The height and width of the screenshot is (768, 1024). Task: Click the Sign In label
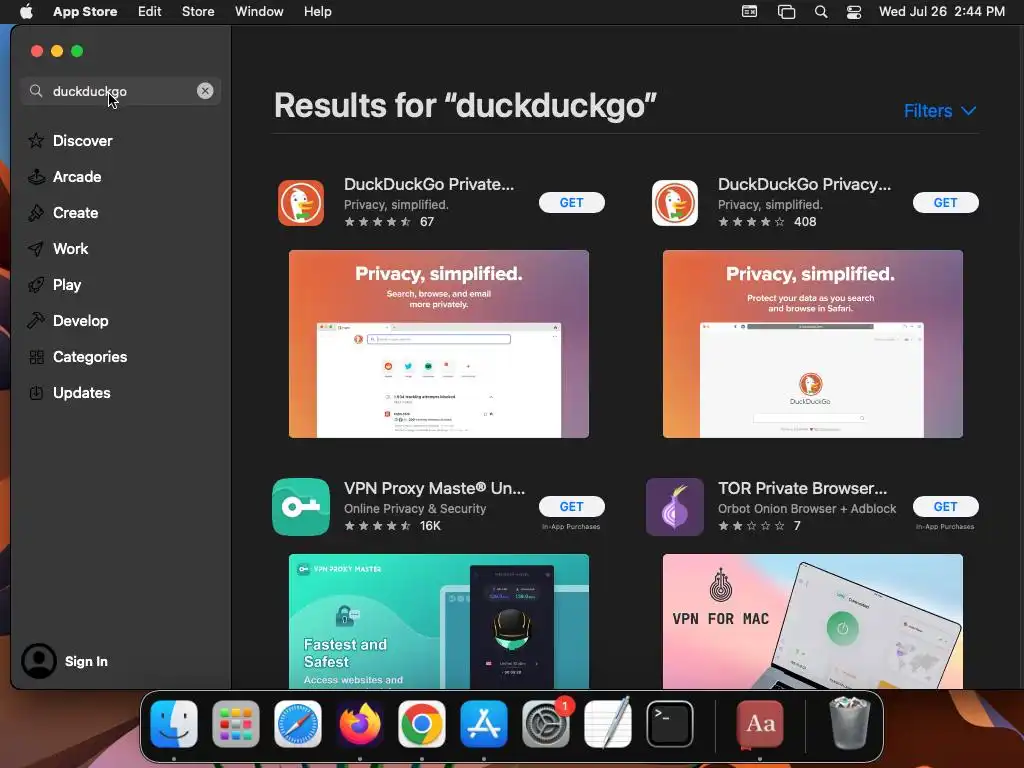(x=86, y=661)
